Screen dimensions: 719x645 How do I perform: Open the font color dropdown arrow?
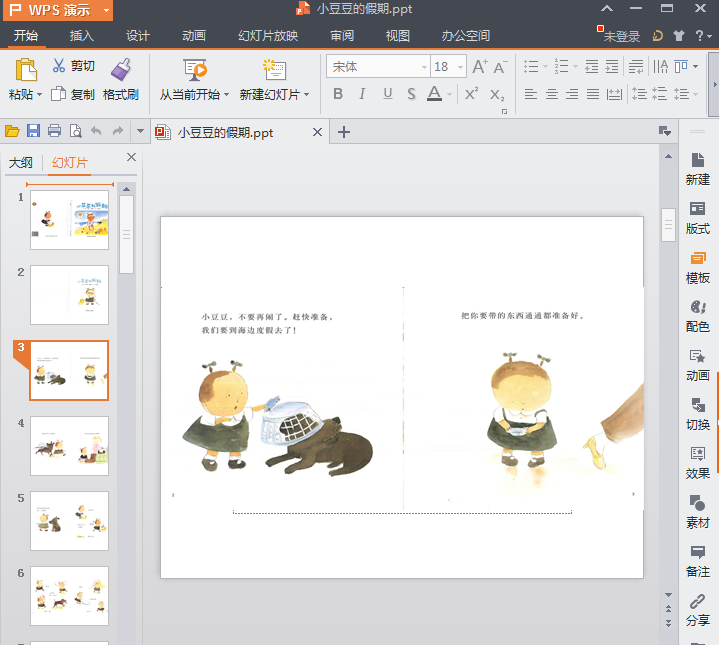[x=449, y=94]
